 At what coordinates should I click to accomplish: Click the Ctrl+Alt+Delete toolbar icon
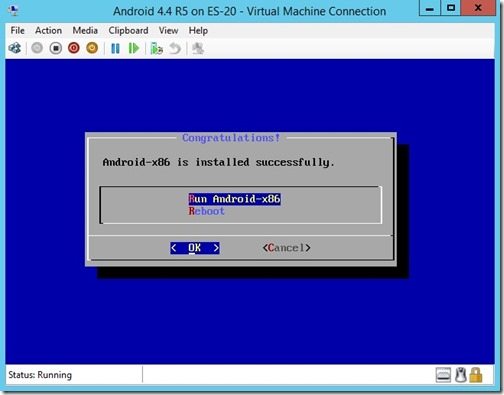pos(15,48)
